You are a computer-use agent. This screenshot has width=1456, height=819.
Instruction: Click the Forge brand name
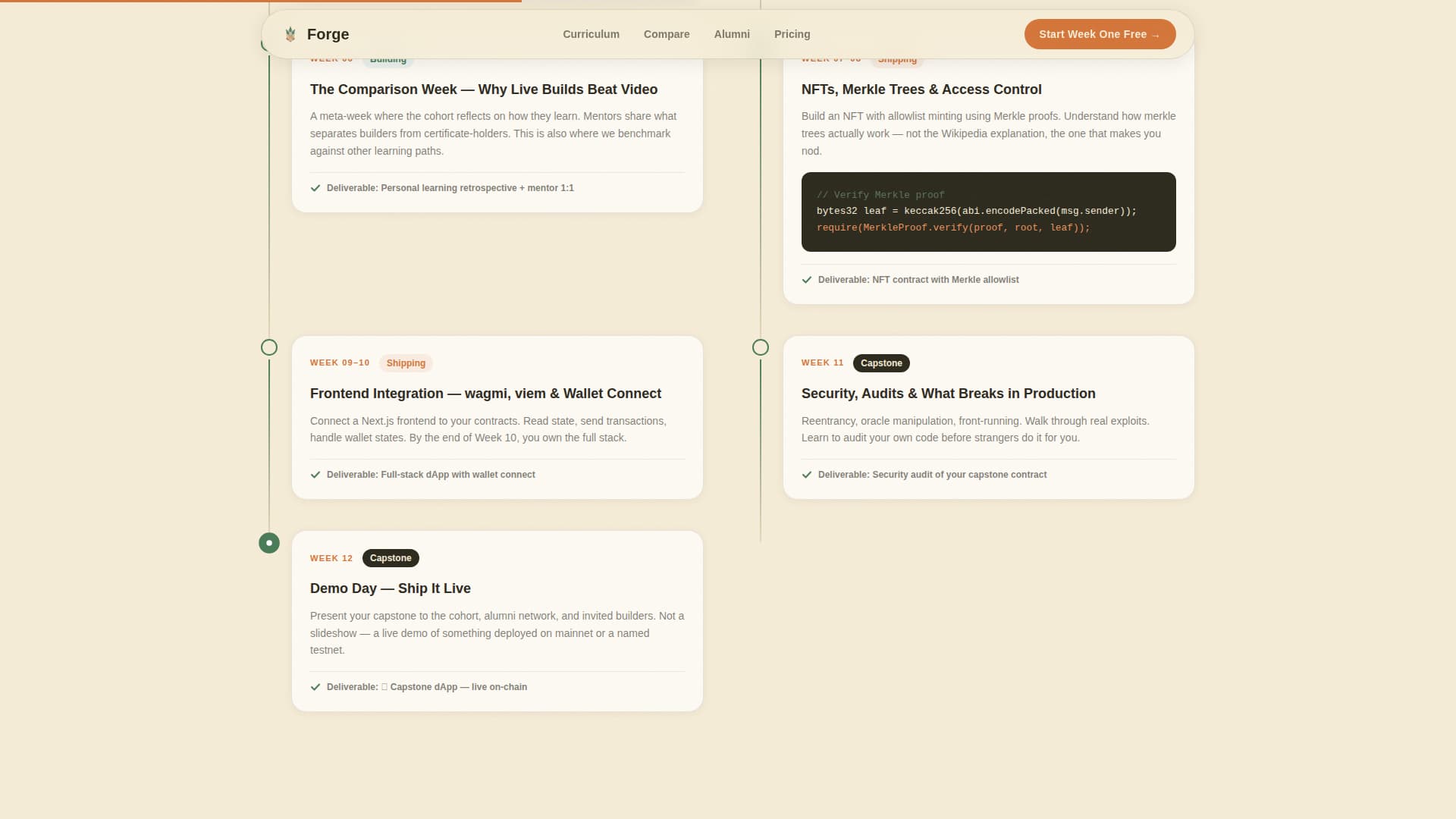(328, 34)
